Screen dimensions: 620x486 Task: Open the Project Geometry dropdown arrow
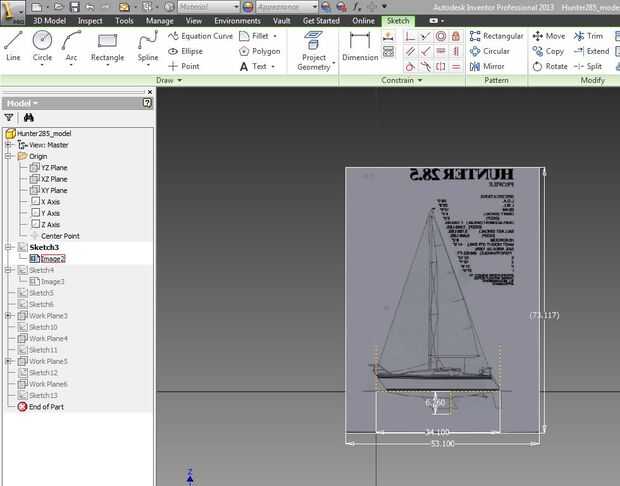point(334,63)
